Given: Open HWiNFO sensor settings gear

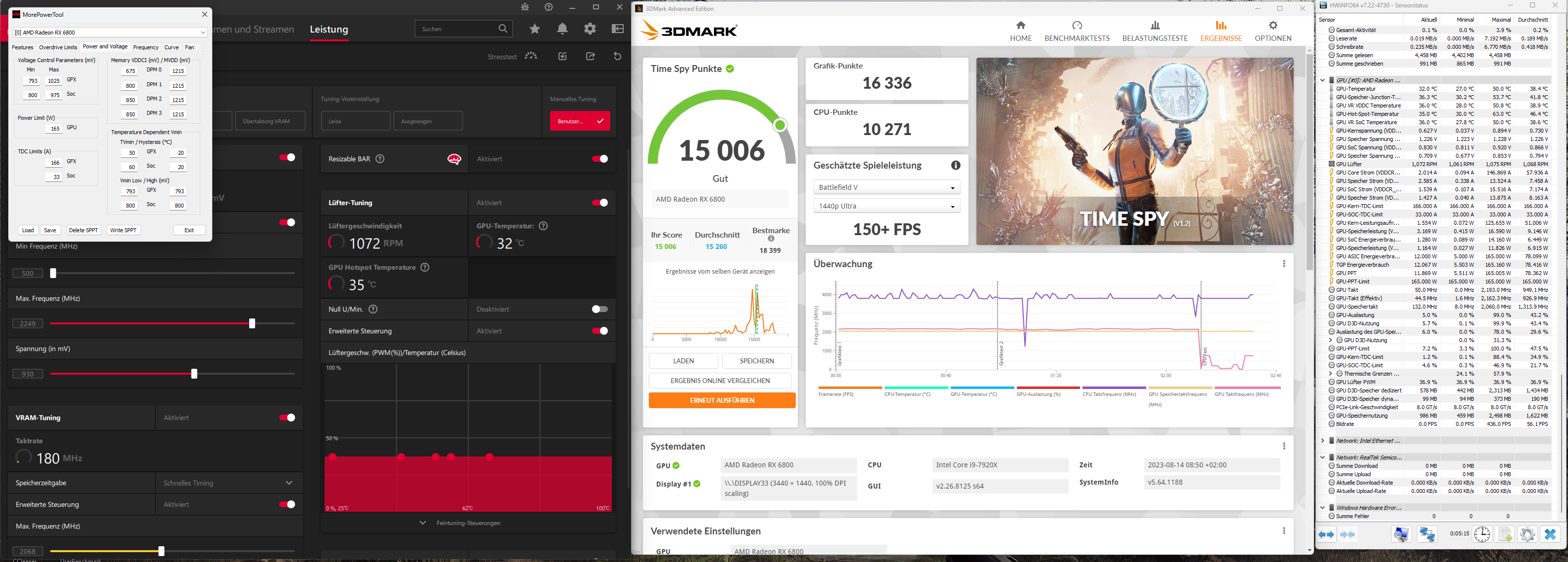Looking at the screenshot, I should [x=1527, y=534].
